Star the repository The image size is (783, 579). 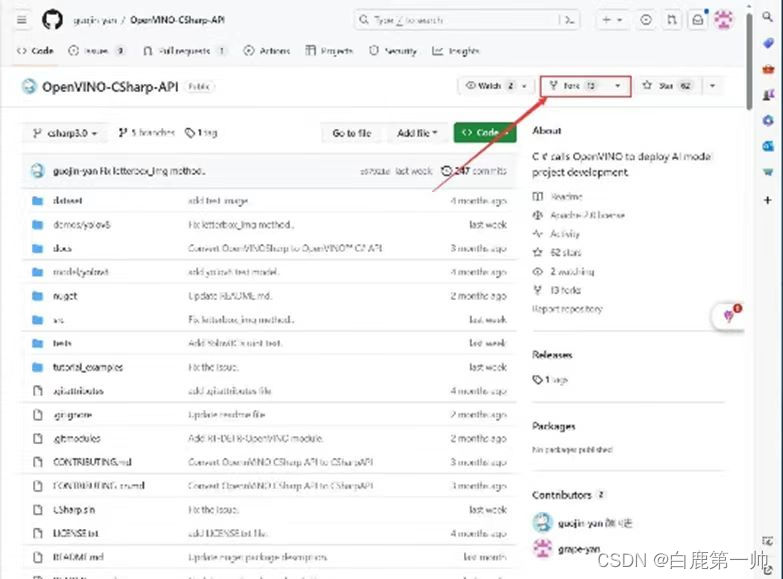[667, 86]
